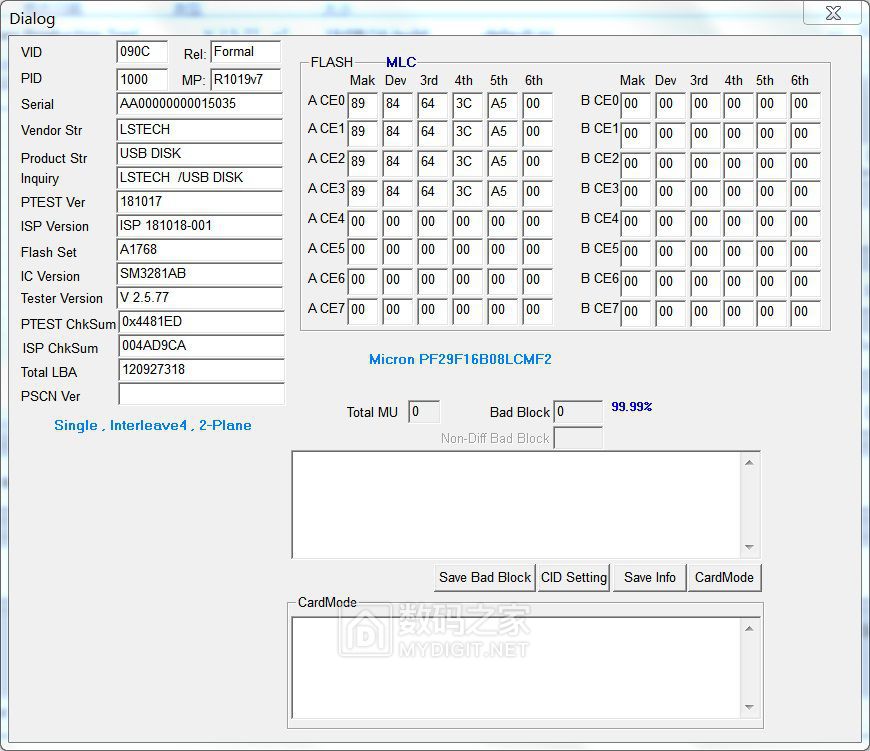
Task: Click the Product Str USB DISK field
Action: tap(199, 154)
